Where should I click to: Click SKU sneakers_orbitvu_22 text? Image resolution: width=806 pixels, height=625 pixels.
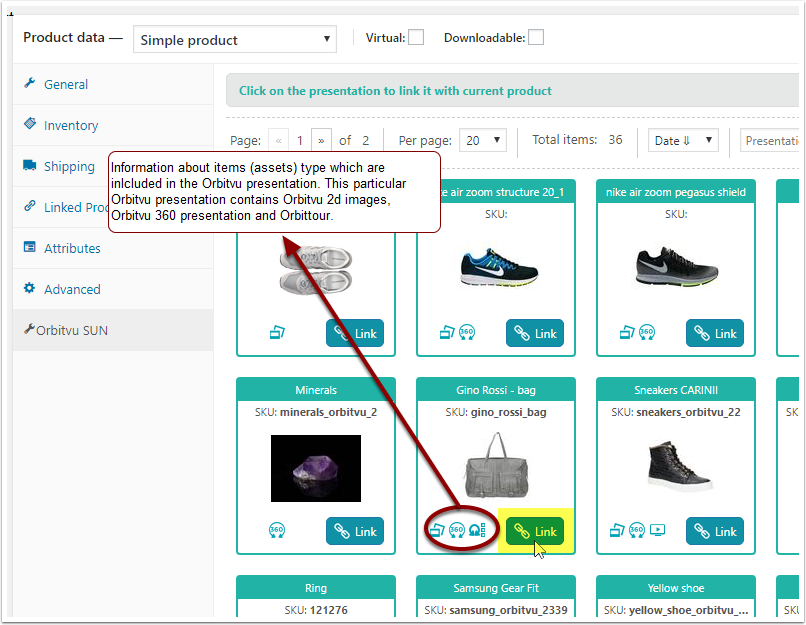(676, 412)
